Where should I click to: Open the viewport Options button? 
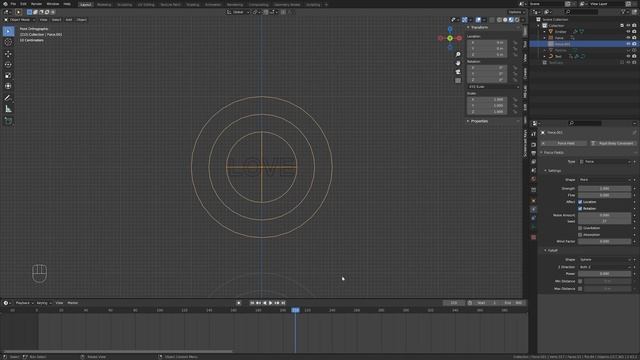516,12
